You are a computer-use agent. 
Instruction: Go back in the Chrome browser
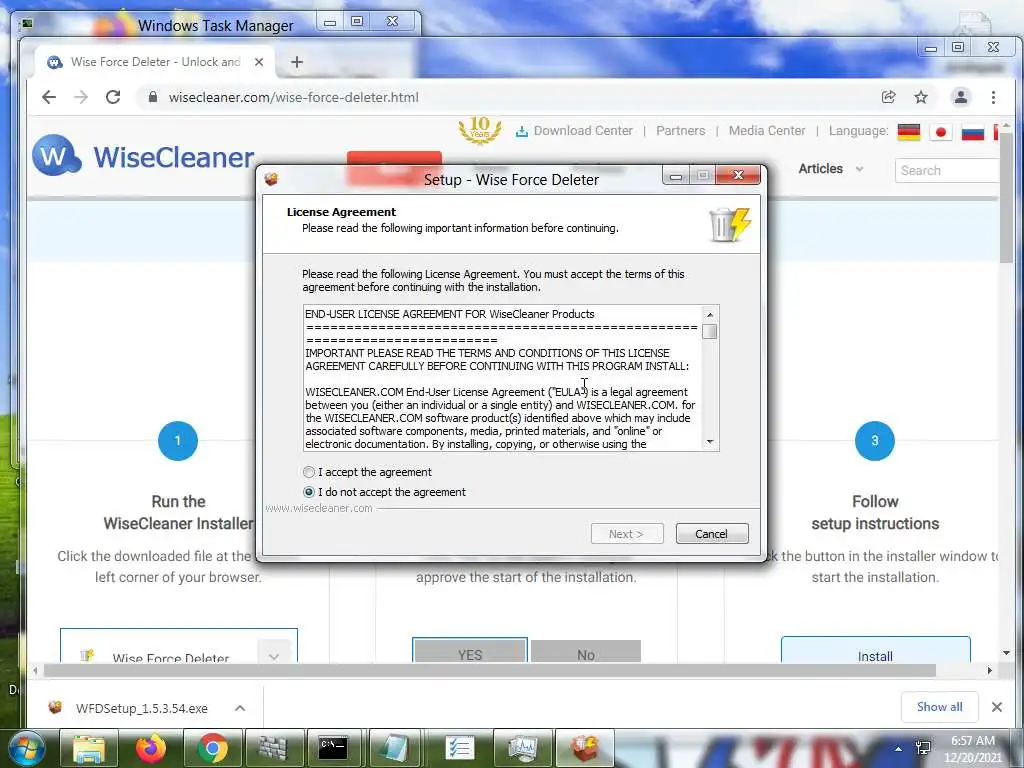pos(49,97)
